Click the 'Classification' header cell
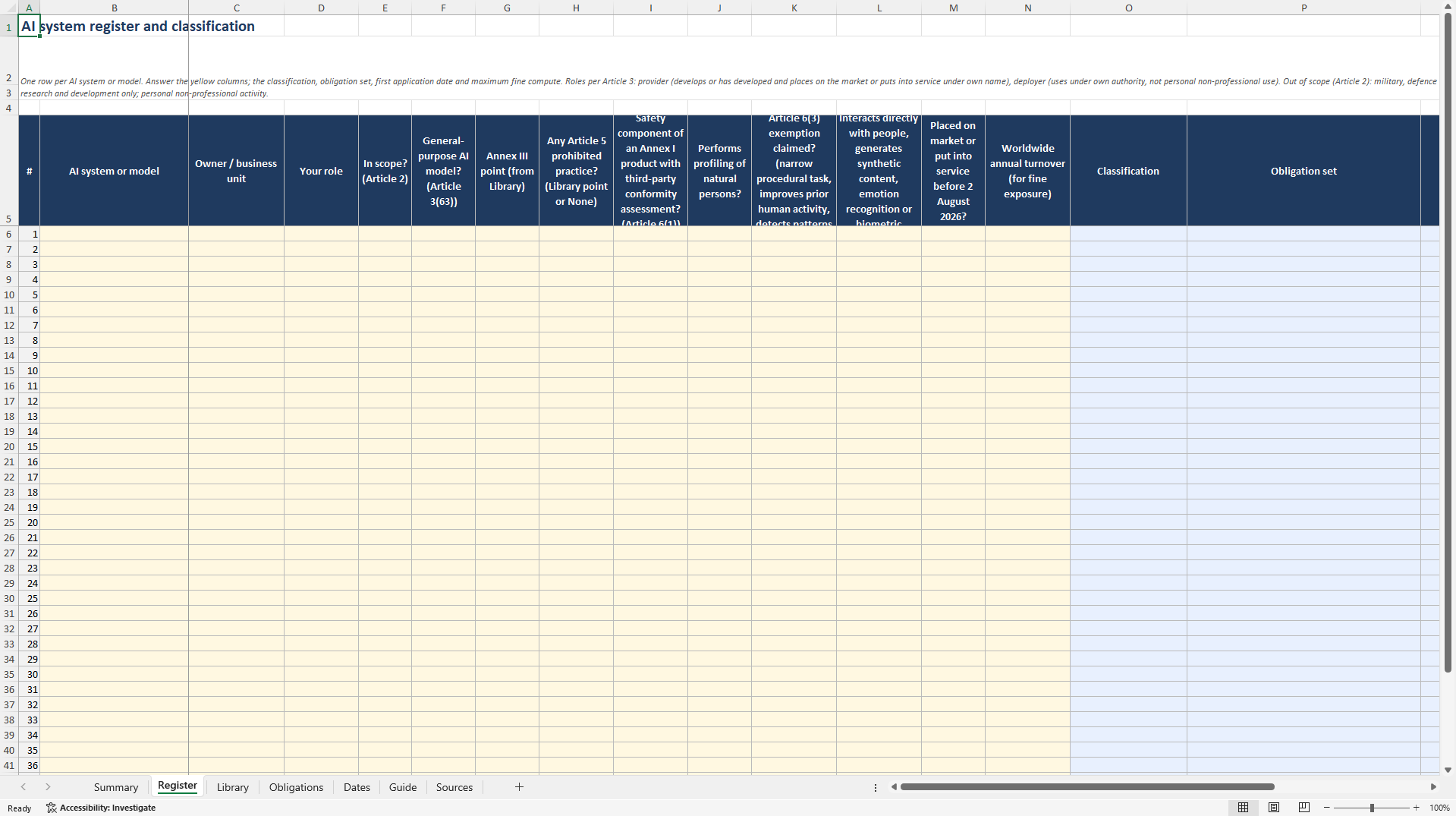 [x=1128, y=171]
